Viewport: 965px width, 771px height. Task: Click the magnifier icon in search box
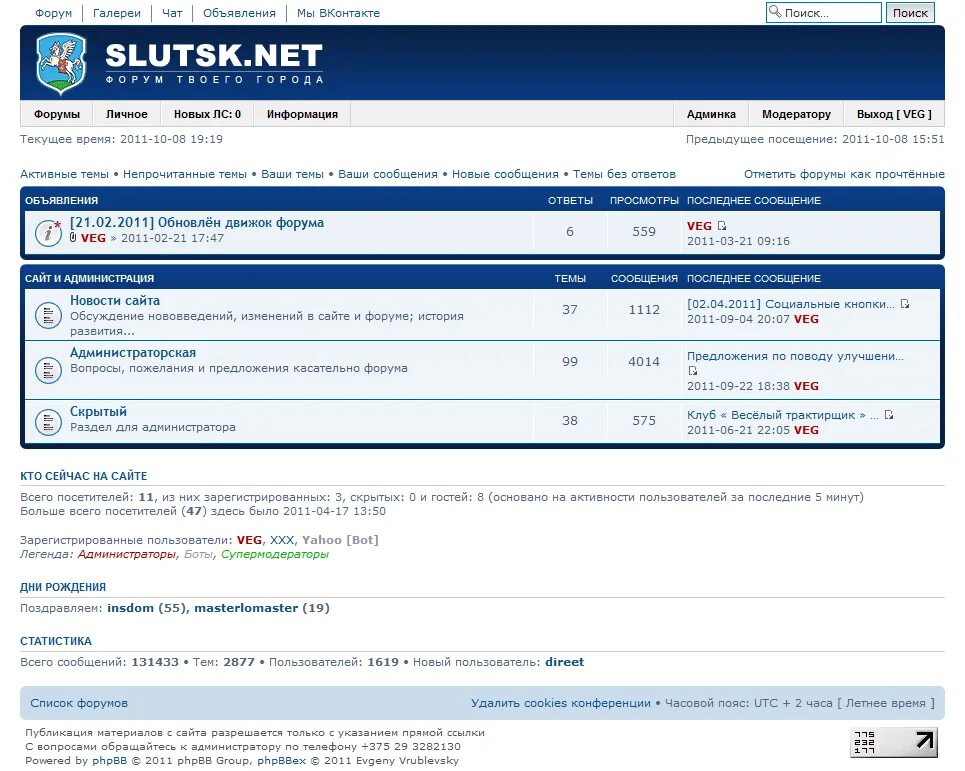[775, 12]
